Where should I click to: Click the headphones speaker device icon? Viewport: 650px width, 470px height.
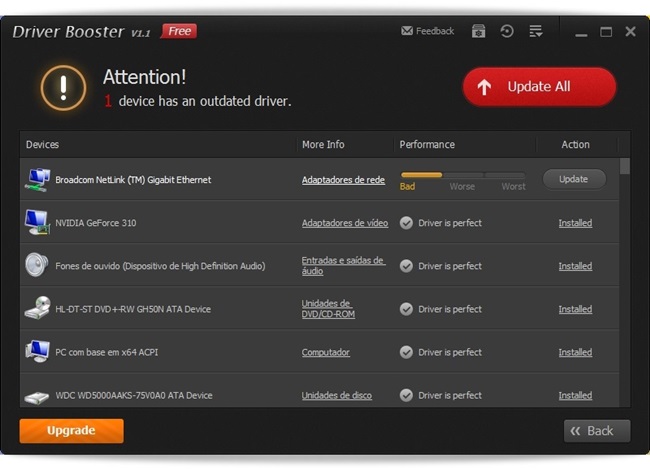(x=36, y=265)
